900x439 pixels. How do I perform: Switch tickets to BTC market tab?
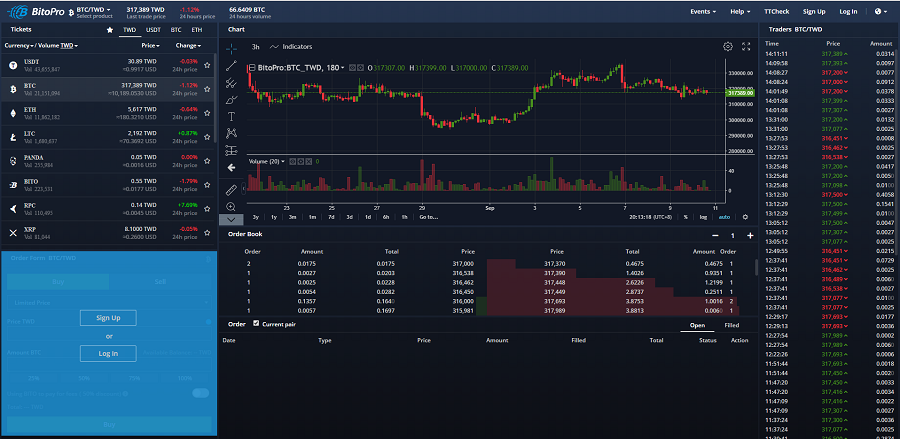[x=176, y=30]
